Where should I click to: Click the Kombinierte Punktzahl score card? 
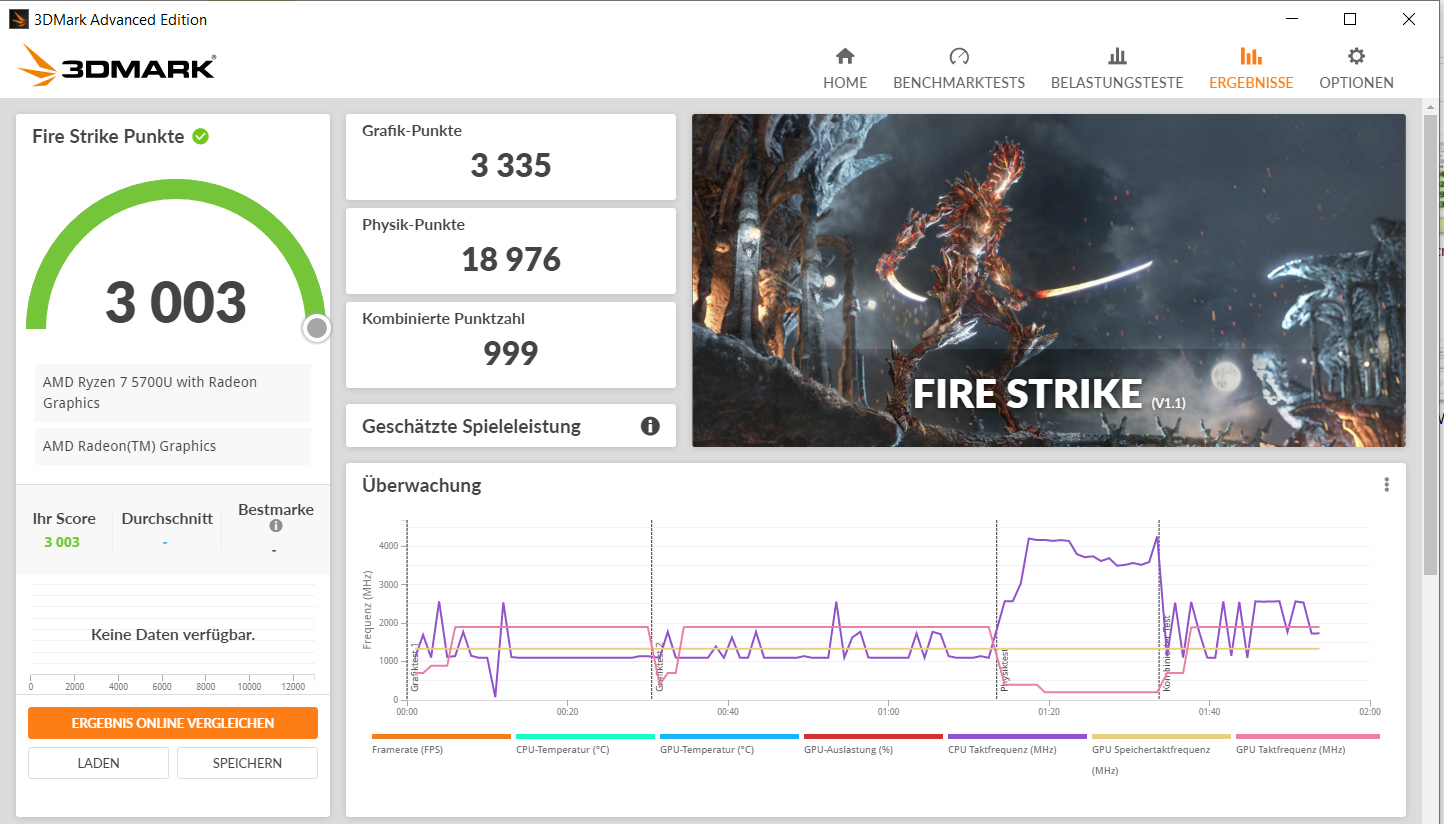[x=511, y=345]
